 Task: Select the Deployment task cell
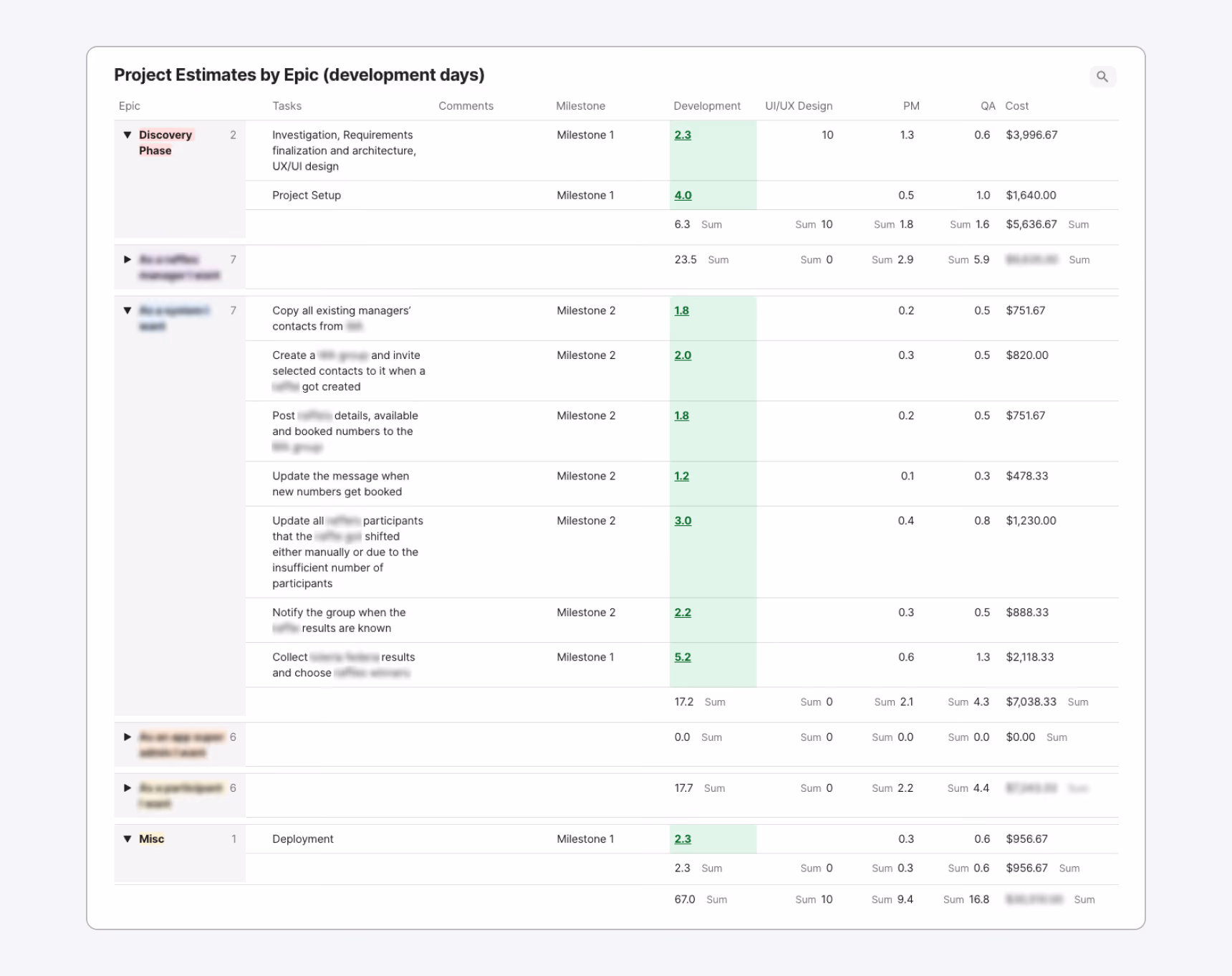[303, 838]
